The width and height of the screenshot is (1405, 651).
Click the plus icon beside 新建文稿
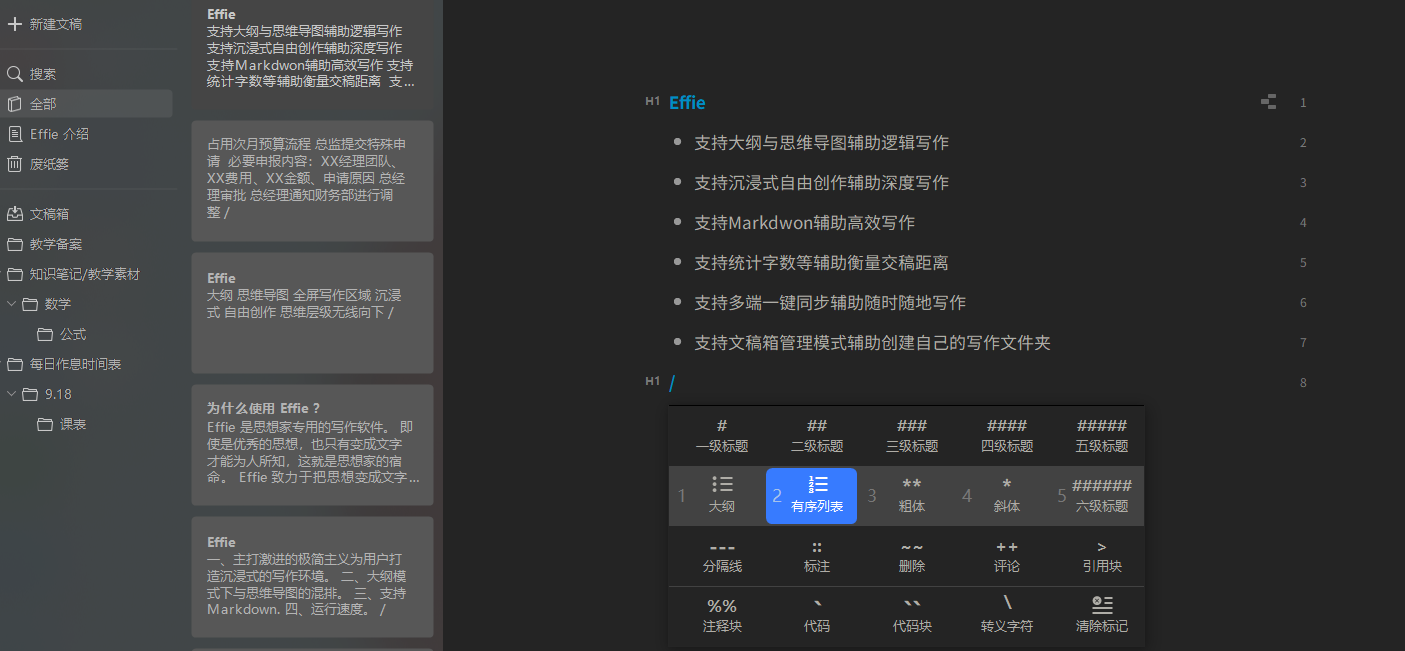tap(15, 24)
